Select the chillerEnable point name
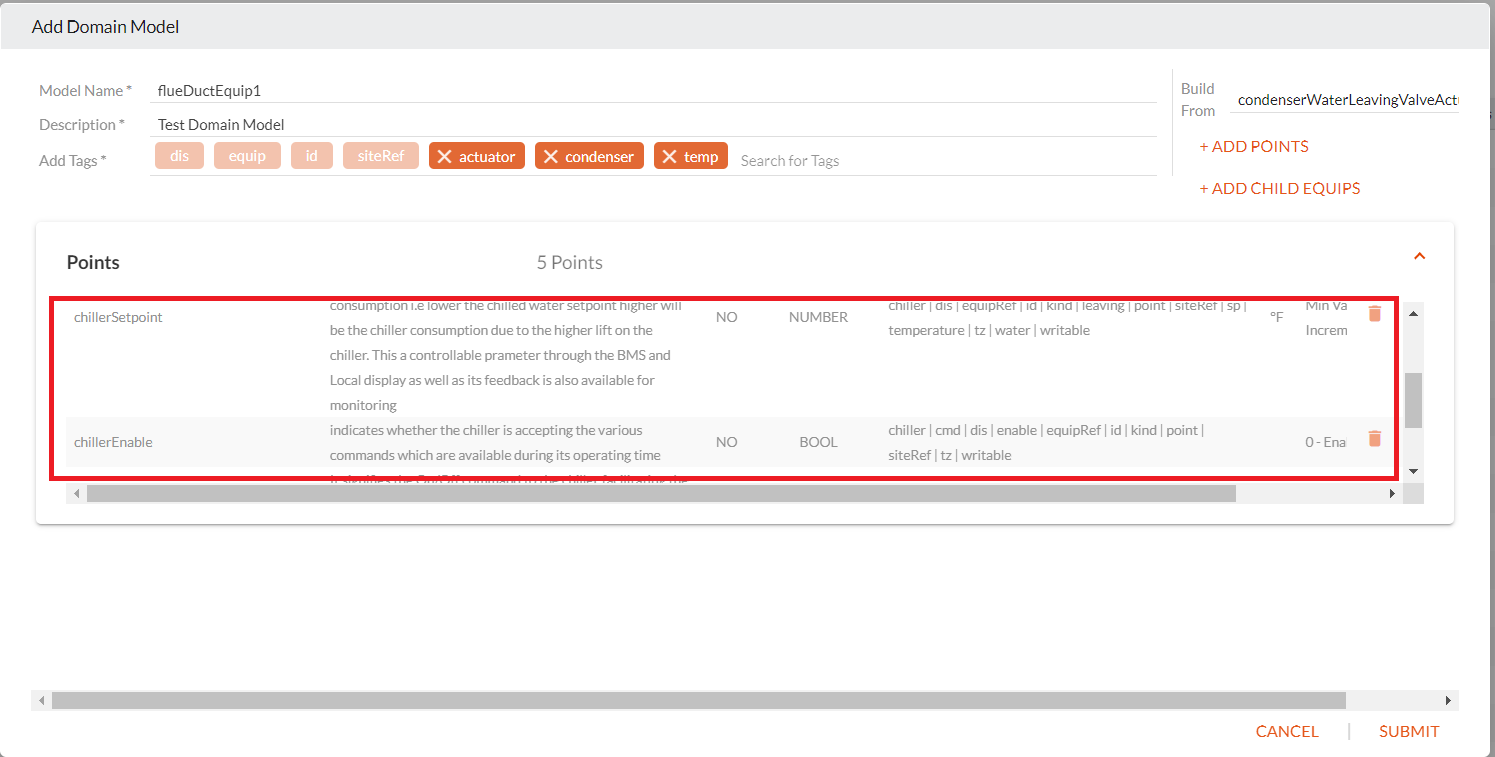The image size is (1495, 757). [x=113, y=442]
